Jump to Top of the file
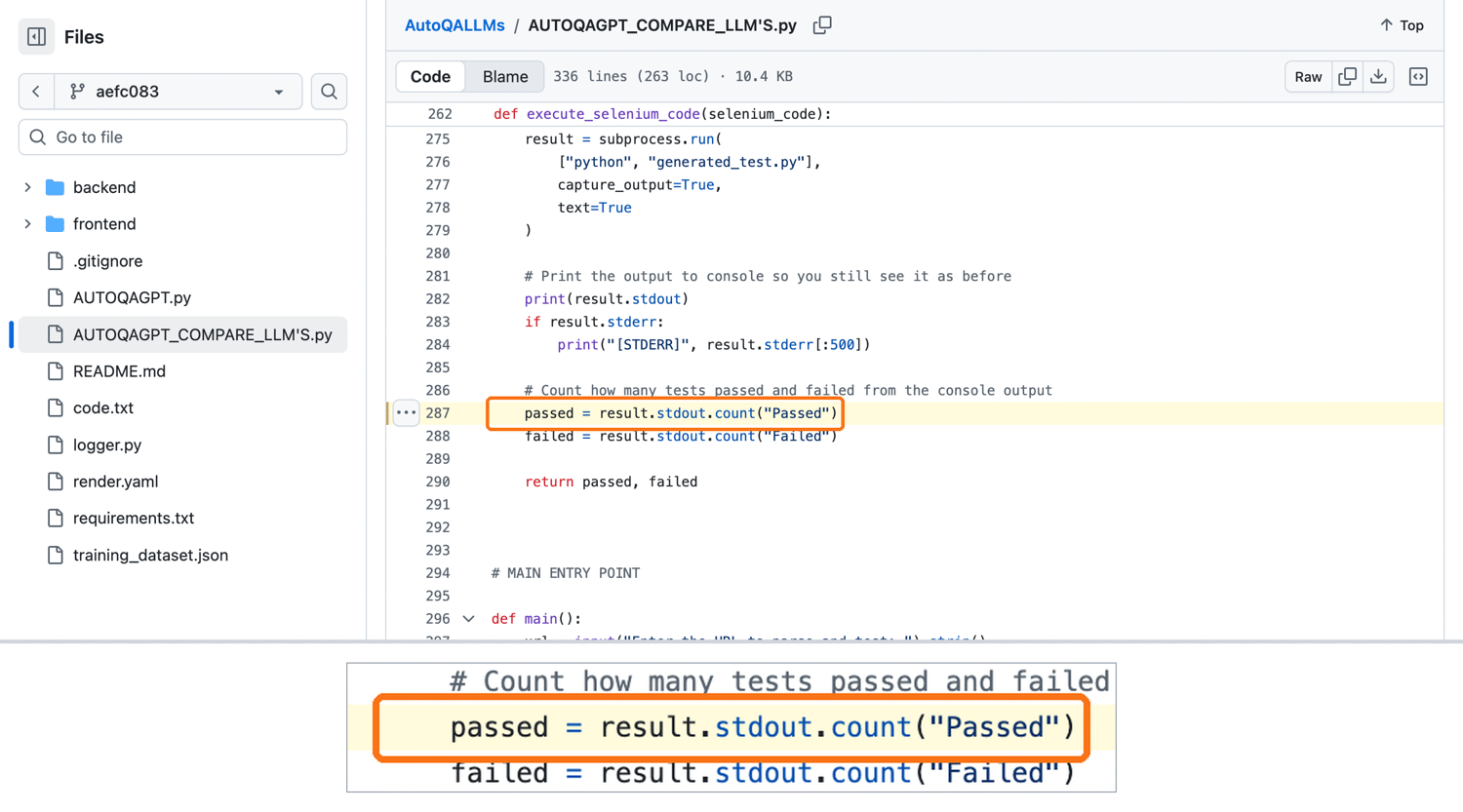The width and height of the screenshot is (1463, 812). pyautogui.click(x=1402, y=25)
